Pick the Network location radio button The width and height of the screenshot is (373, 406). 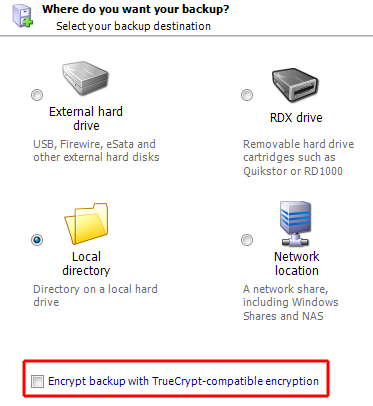tap(247, 240)
